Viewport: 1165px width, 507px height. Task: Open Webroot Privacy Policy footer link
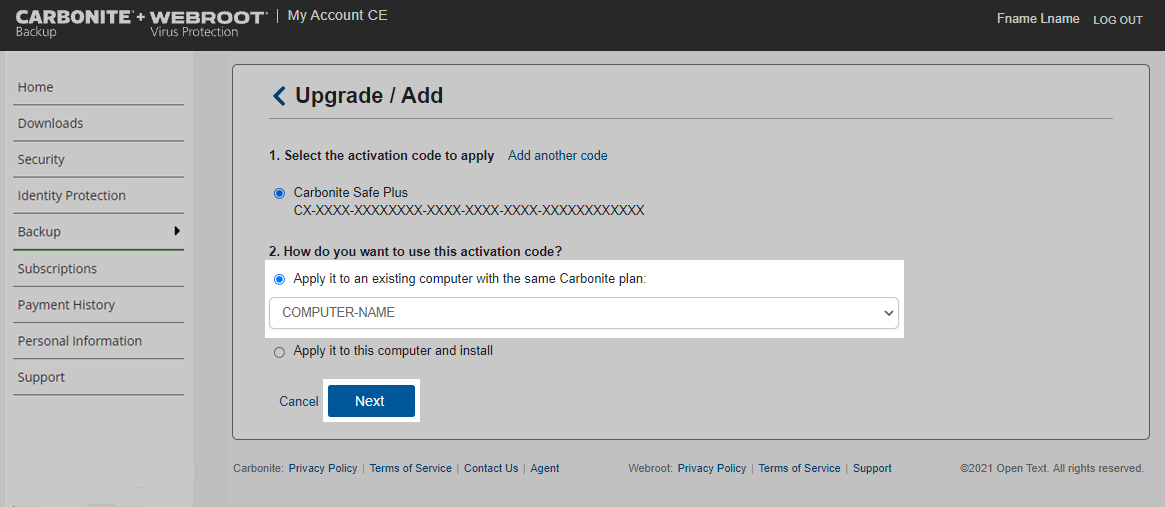click(712, 468)
